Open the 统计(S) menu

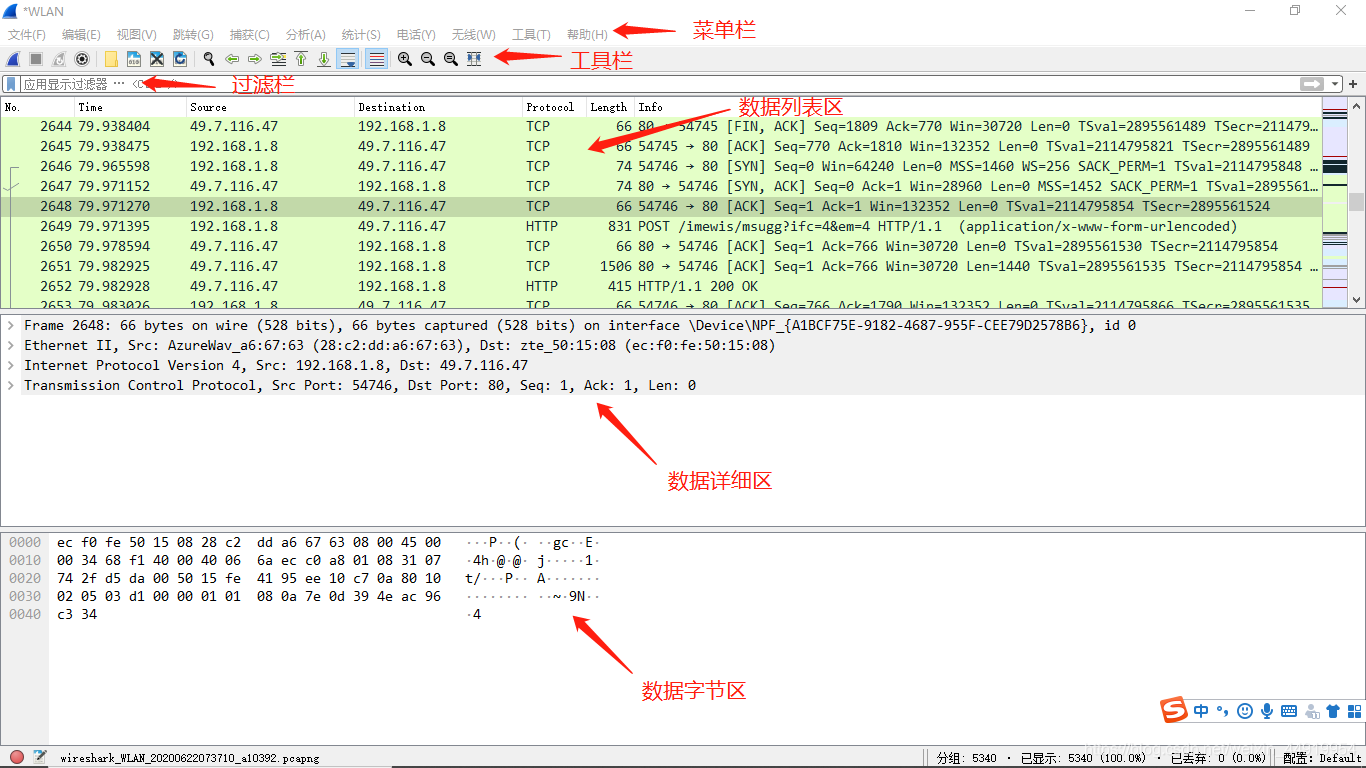pyautogui.click(x=361, y=35)
